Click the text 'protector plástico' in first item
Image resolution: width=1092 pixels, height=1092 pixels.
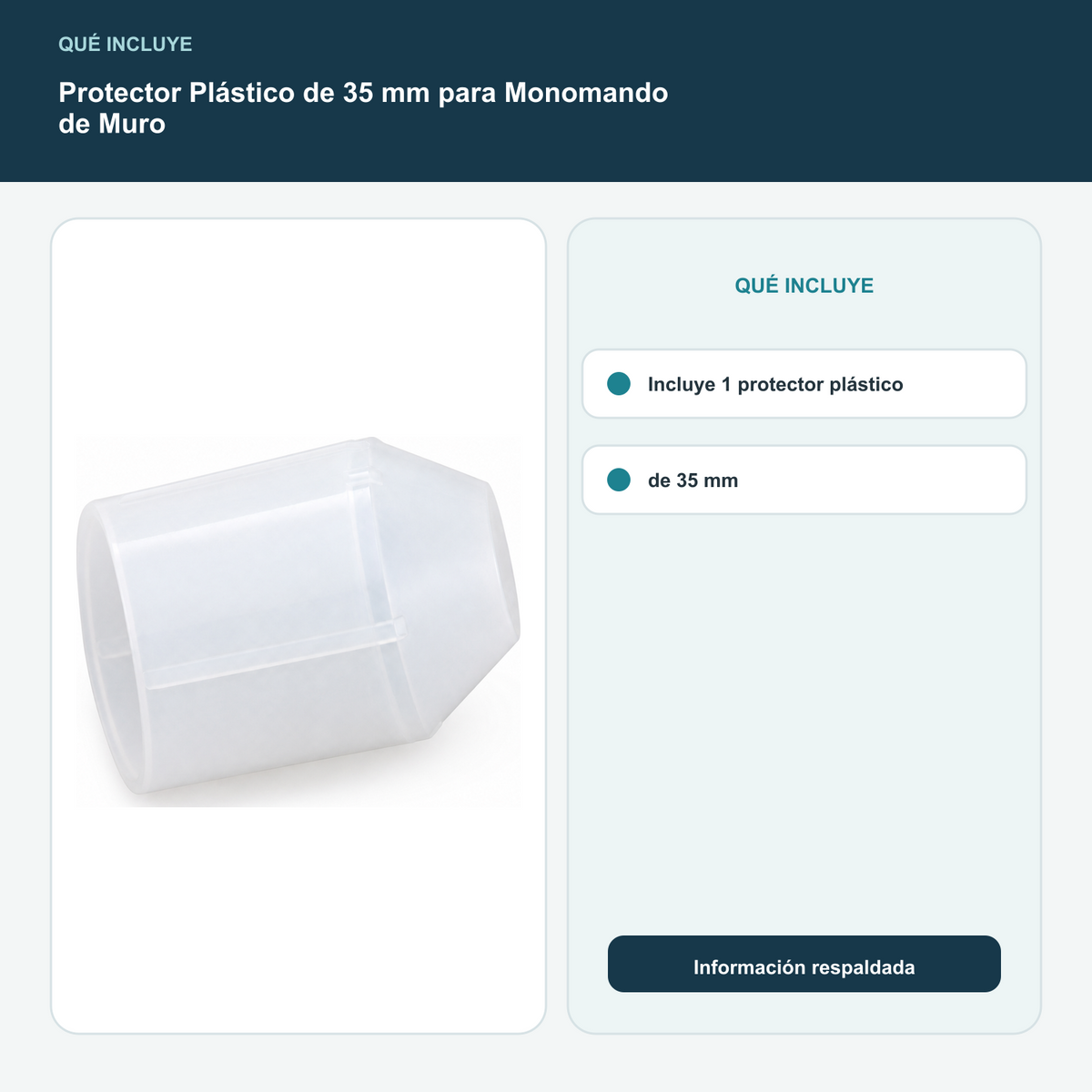(x=820, y=385)
